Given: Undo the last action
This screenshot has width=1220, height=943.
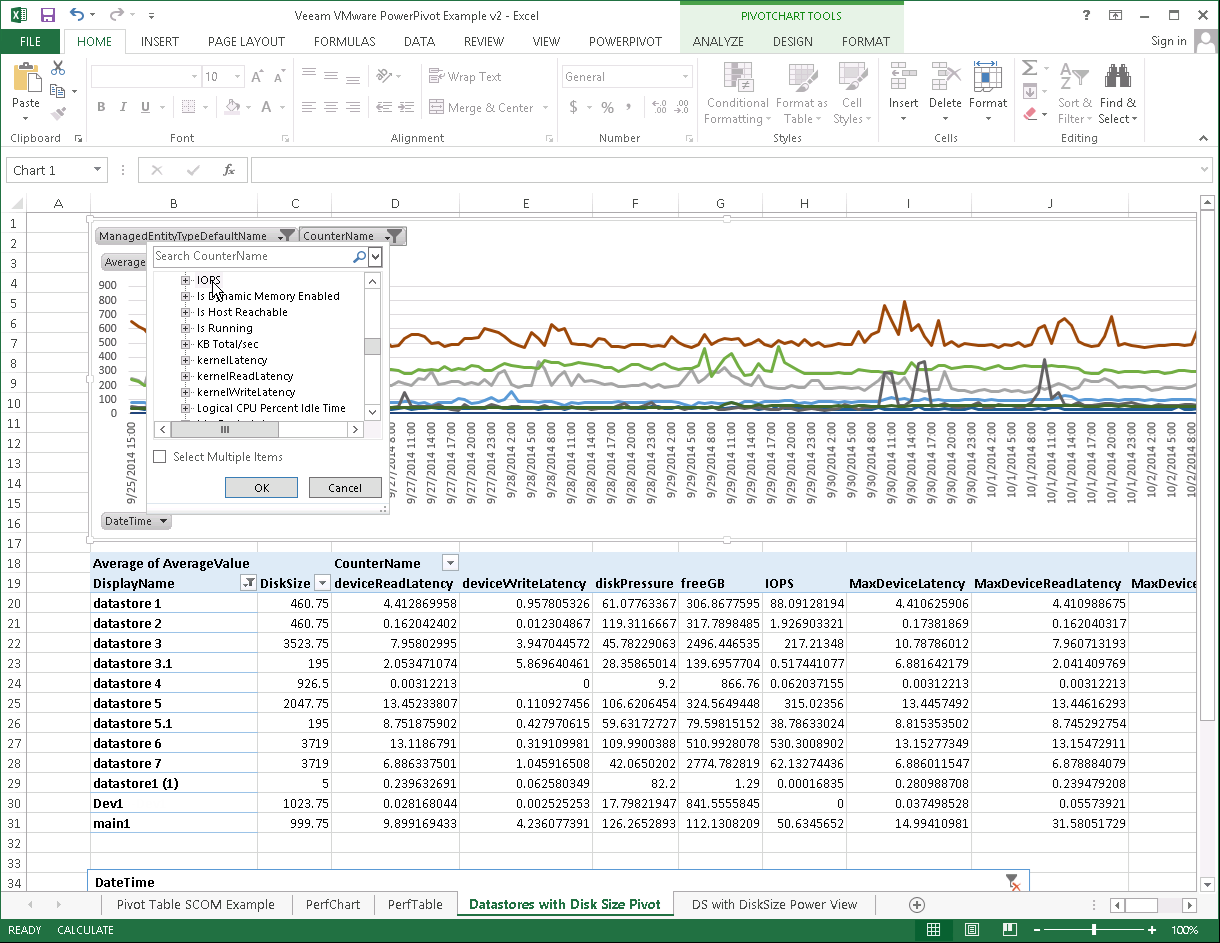Looking at the screenshot, I should (78, 15).
